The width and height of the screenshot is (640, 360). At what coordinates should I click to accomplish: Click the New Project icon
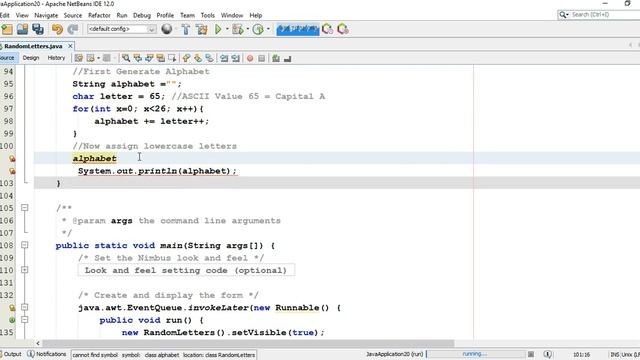7,29
